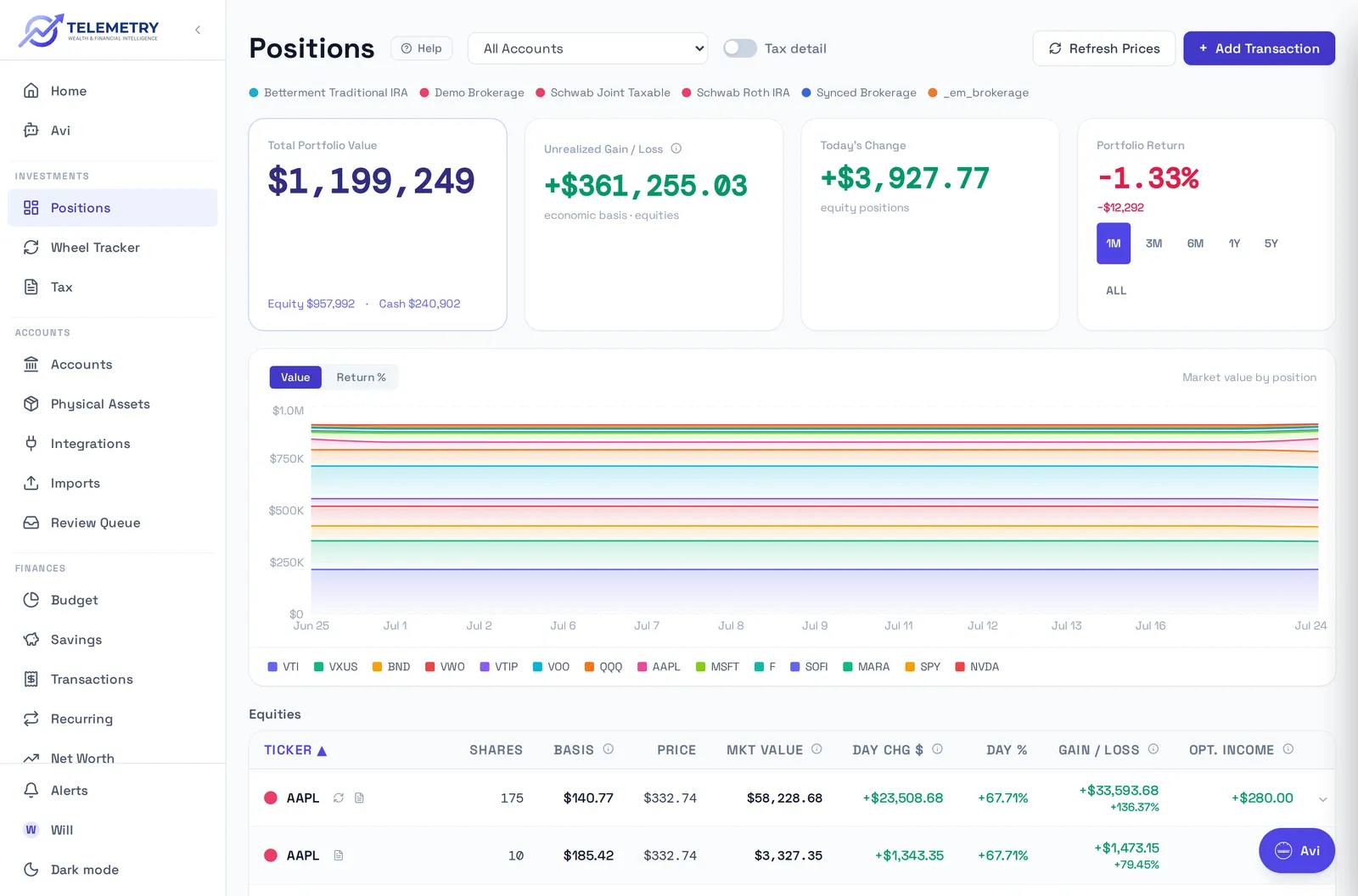Screen dimensions: 1358x896
Task: Click the note icon on AAPL 175-share row
Action: [x=359, y=798]
